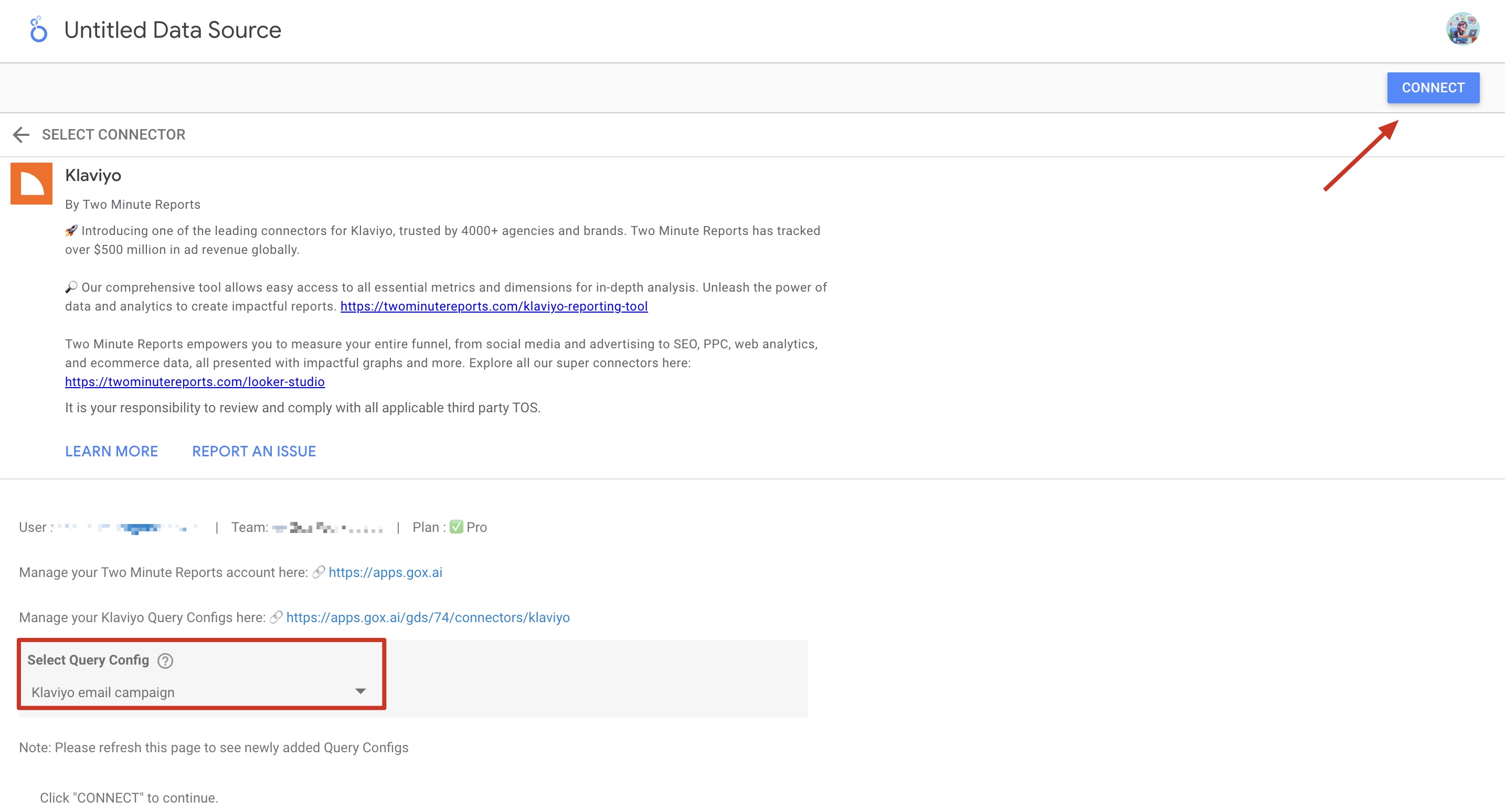This screenshot has width=1505, height=812.
Task: Click the 'Klaviyo' connector heading
Action: 93,175
